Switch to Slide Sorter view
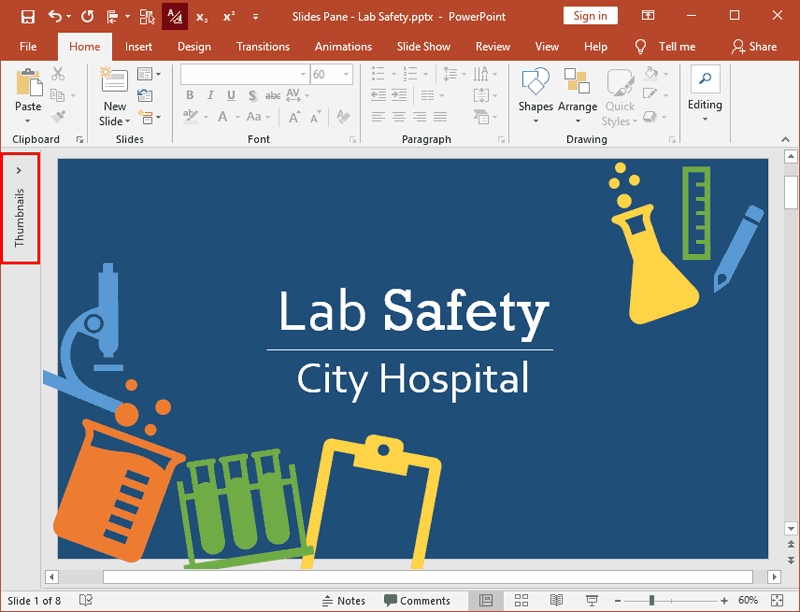The image size is (800, 612). pos(521,600)
